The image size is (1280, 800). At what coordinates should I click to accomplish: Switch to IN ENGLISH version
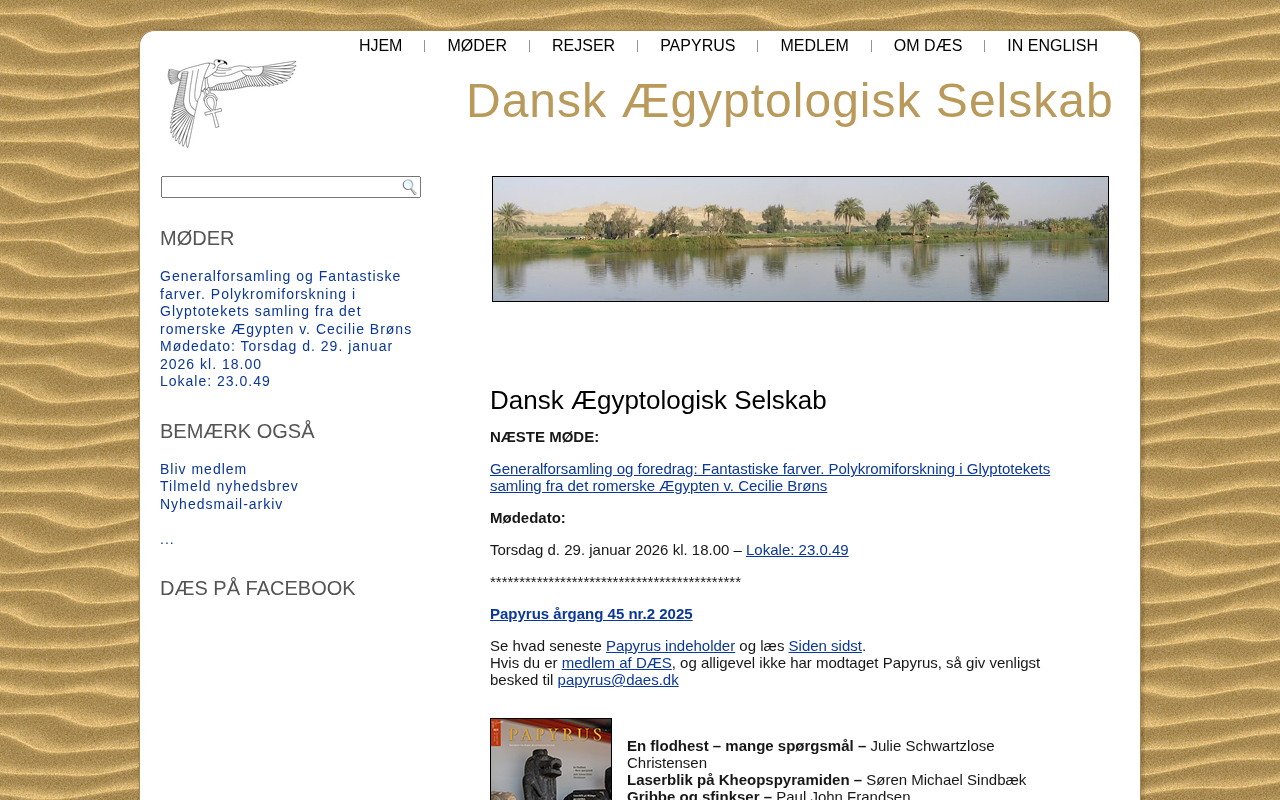(x=1052, y=46)
